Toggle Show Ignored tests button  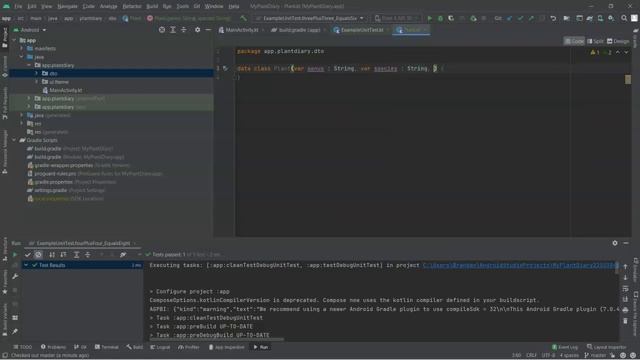pos(38,255)
